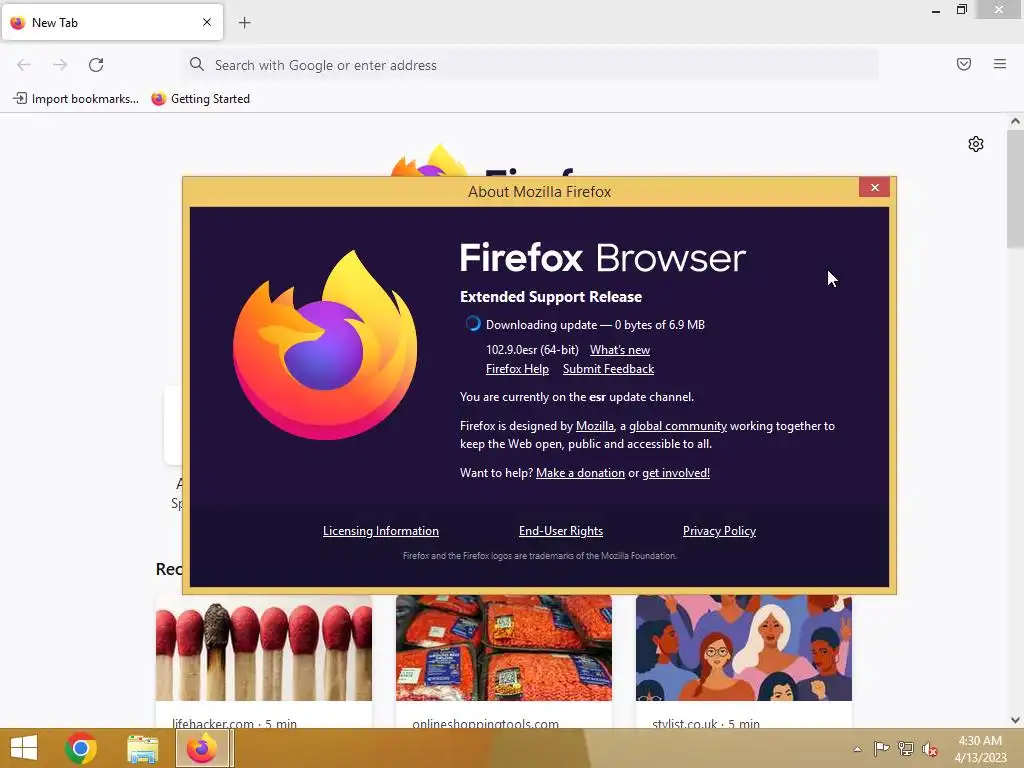Select the New Tab tab

coord(112,23)
